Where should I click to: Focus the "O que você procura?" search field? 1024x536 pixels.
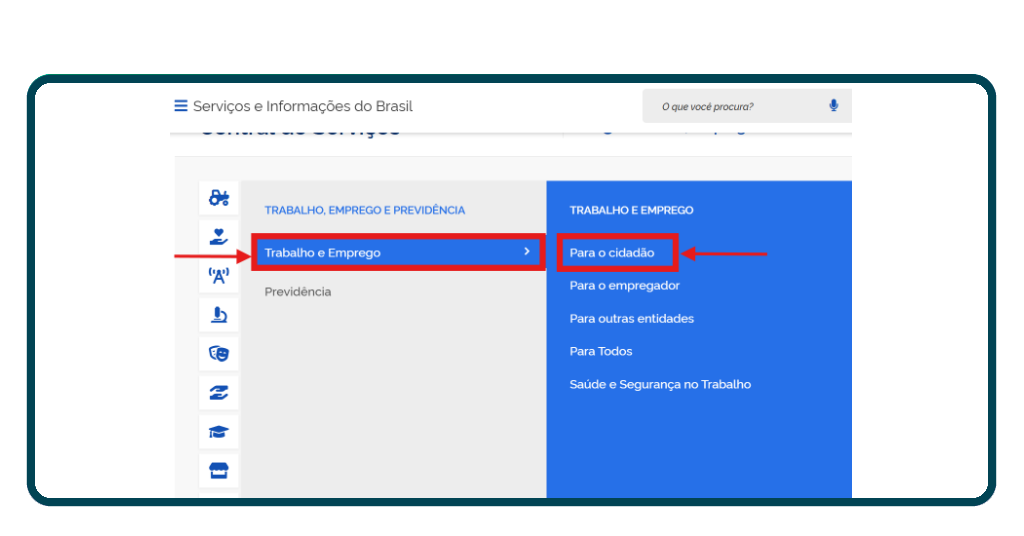point(735,106)
